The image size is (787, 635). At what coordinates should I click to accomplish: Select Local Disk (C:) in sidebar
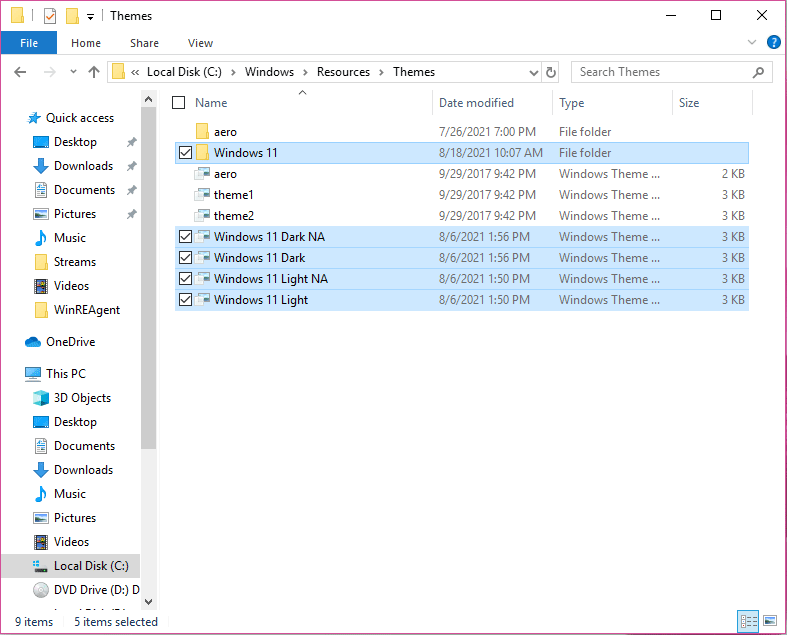coord(71,566)
